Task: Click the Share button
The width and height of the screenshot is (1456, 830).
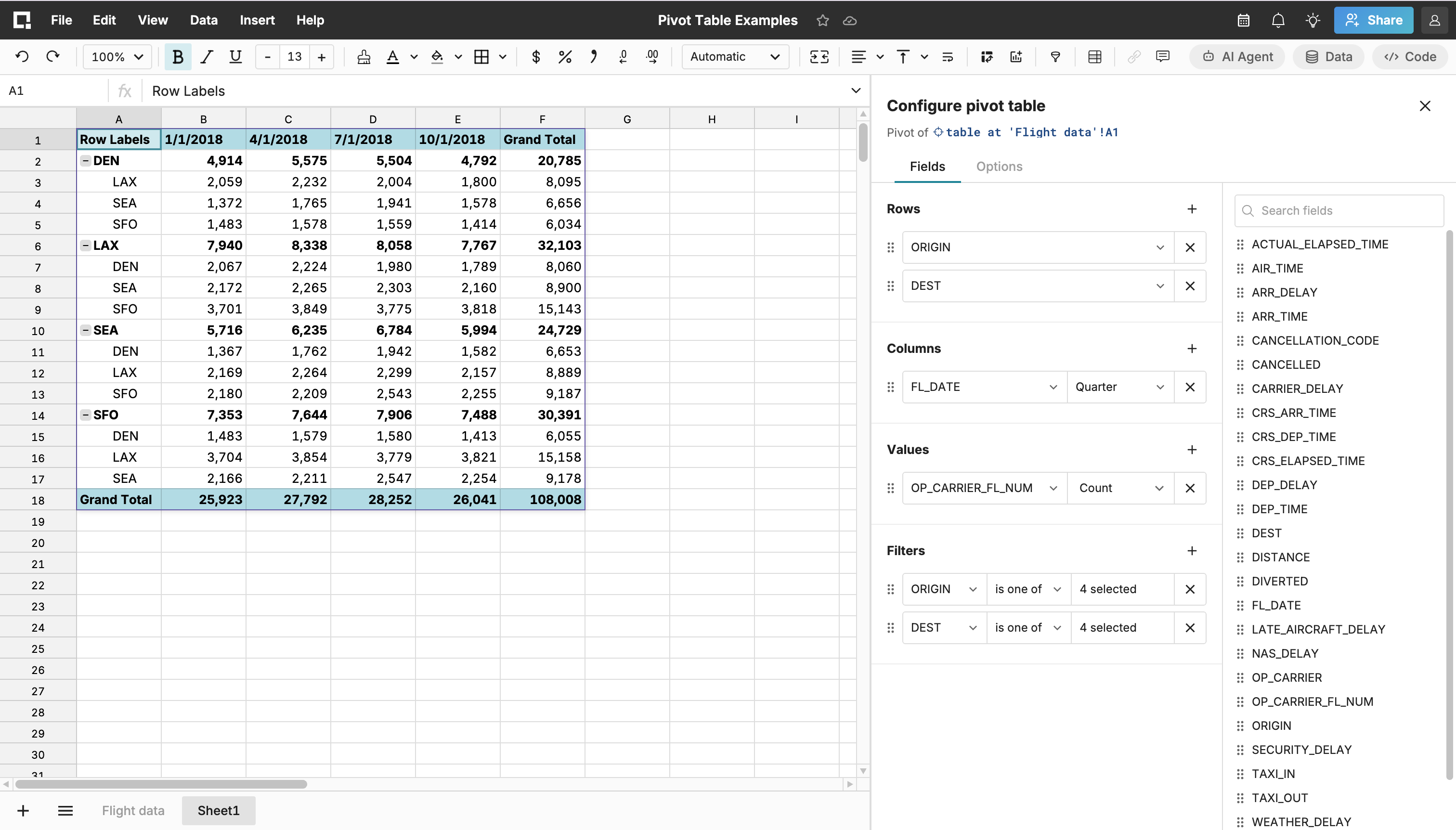Action: [1373, 20]
